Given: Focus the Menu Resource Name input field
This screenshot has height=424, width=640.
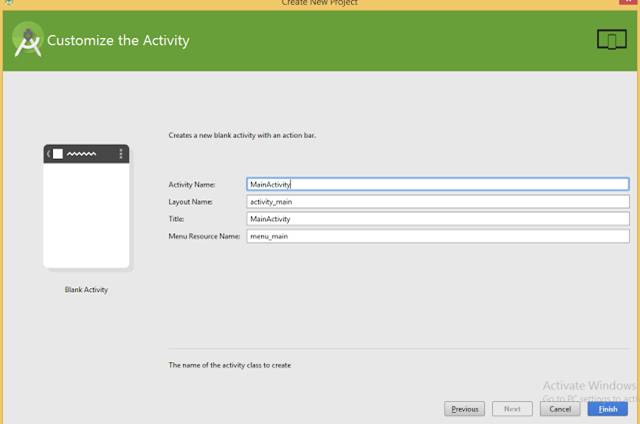Looking at the screenshot, I should click(438, 236).
